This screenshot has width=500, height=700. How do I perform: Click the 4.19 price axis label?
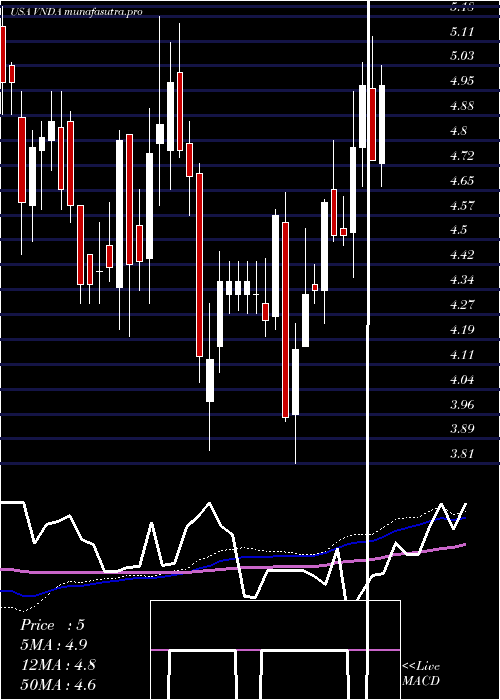pyautogui.click(x=462, y=330)
